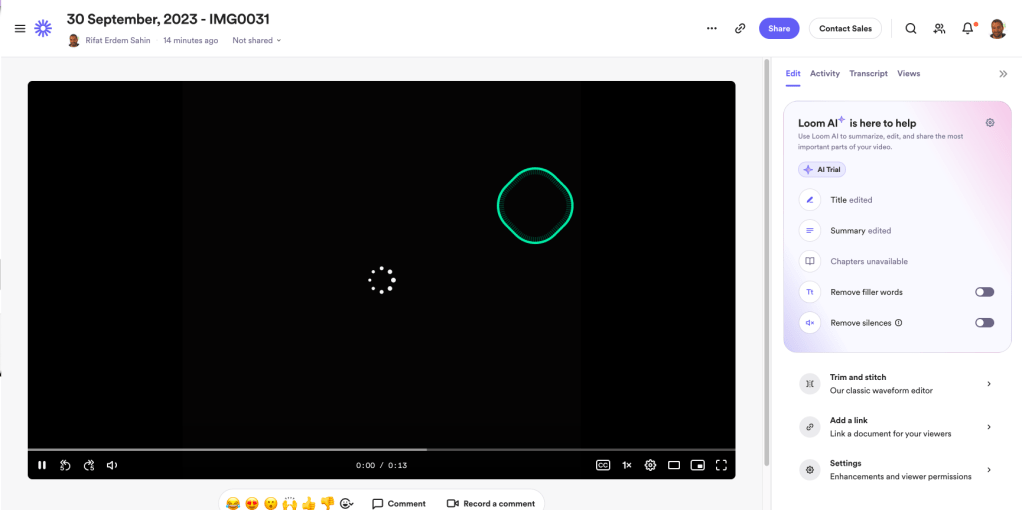Click the Summary lines icon
Screen dimensions: 1022x510
point(810,230)
